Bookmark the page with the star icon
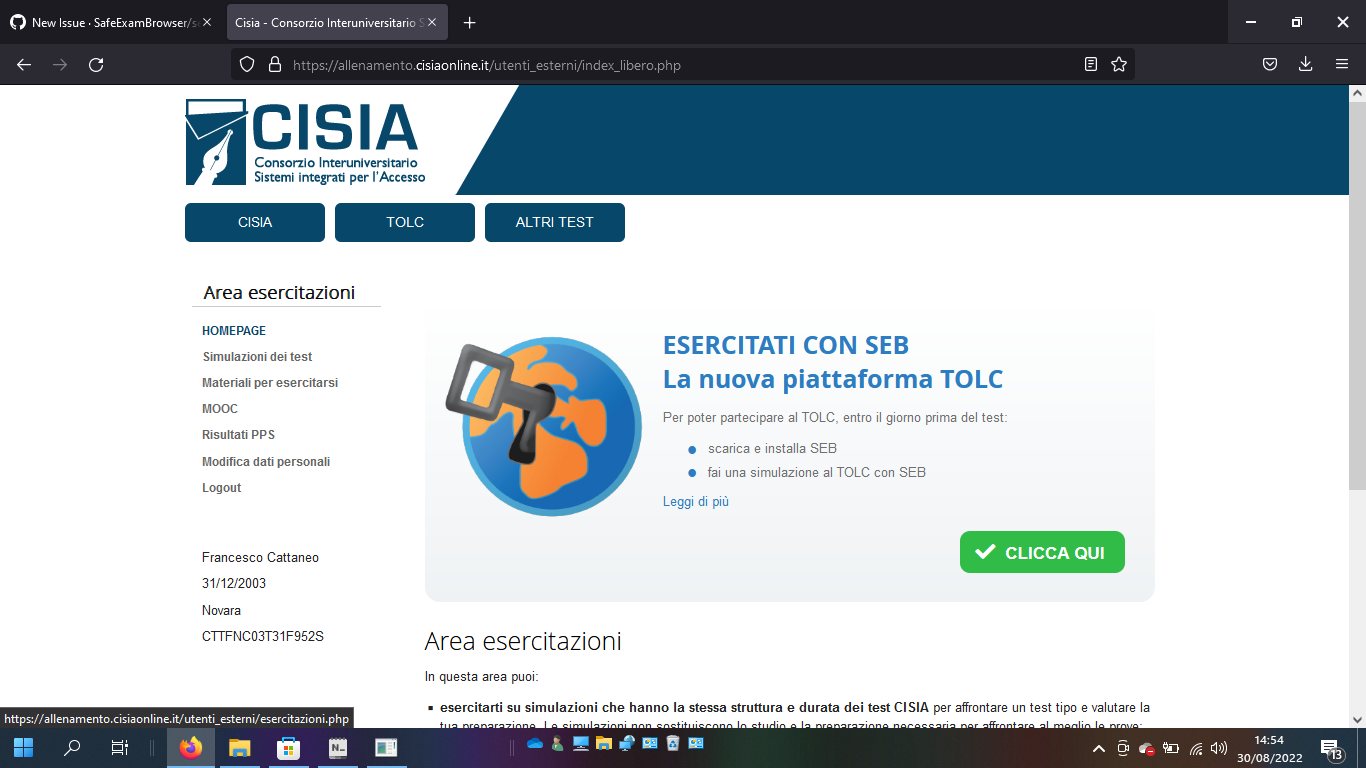Image resolution: width=1366 pixels, height=768 pixels. (x=1118, y=64)
